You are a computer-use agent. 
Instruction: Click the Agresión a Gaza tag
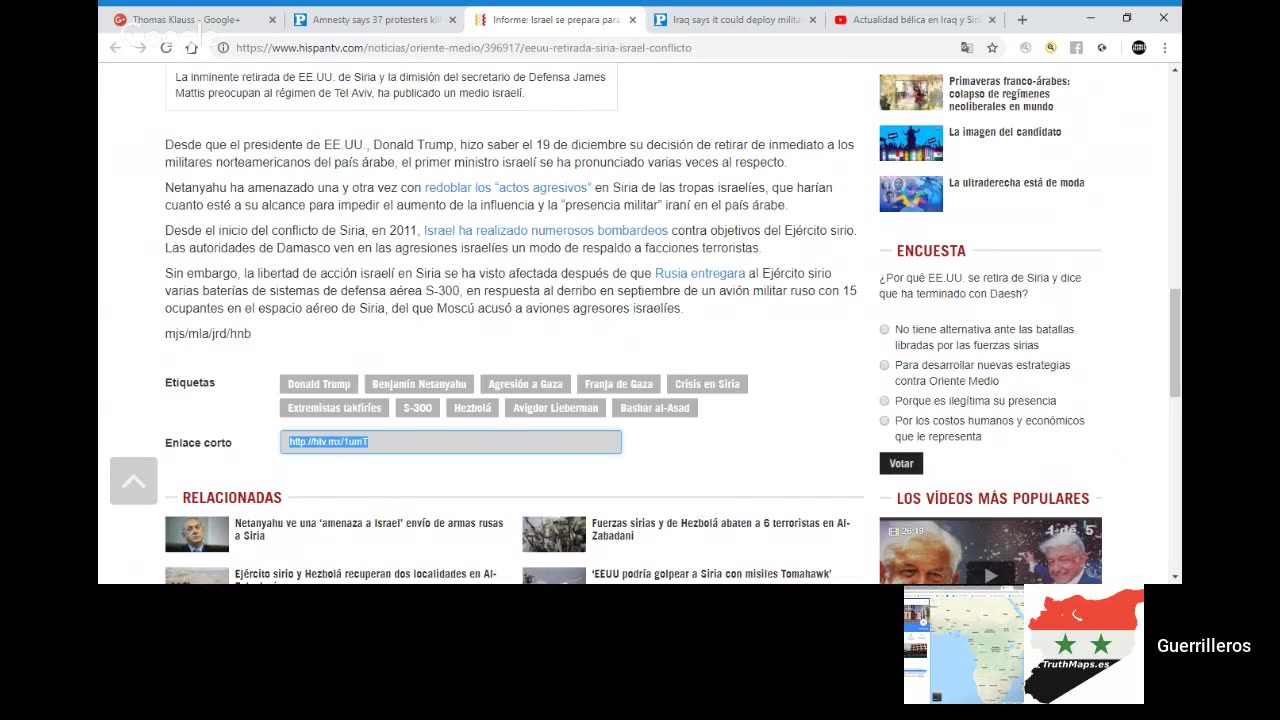tap(525, 384)
